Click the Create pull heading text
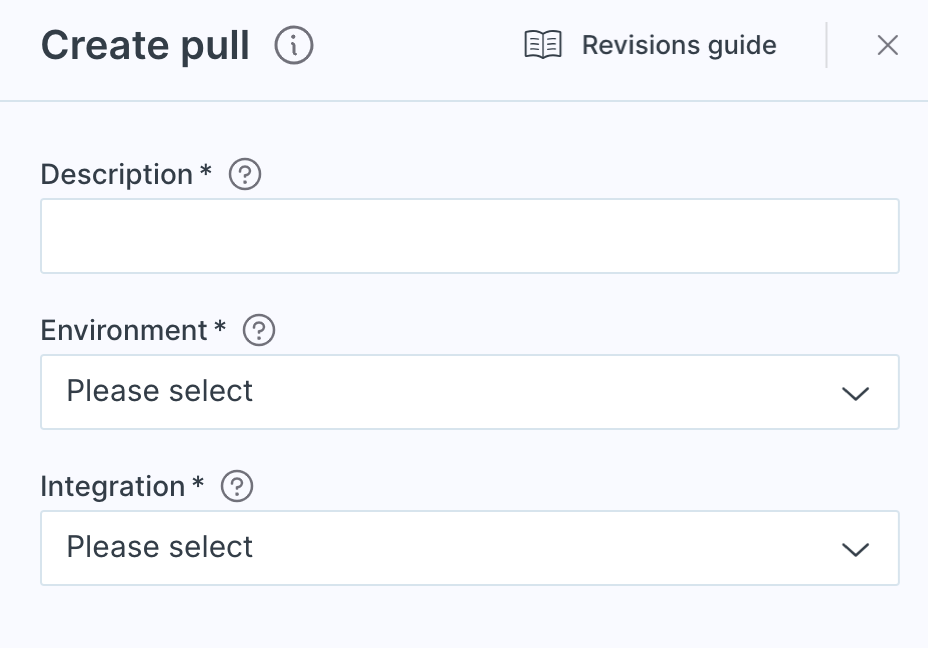928x648 pixels. [145, 46]
